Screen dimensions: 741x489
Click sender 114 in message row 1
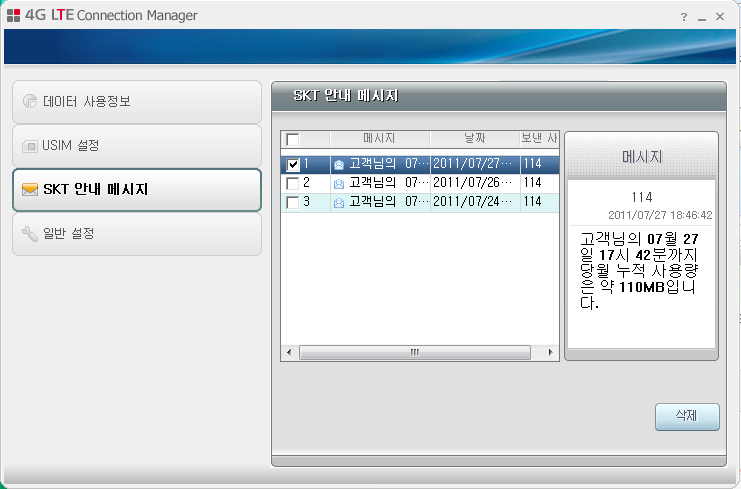[x=533, y=164]
